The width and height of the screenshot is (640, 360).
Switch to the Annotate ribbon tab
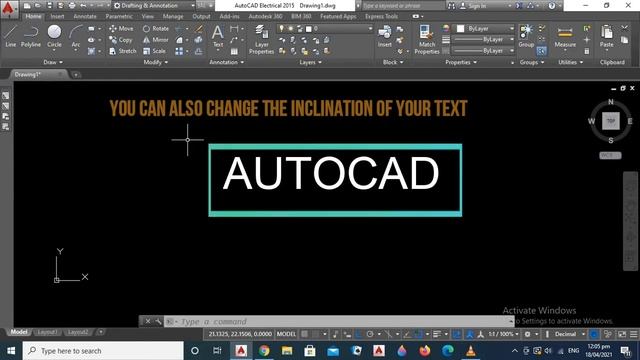85,16
